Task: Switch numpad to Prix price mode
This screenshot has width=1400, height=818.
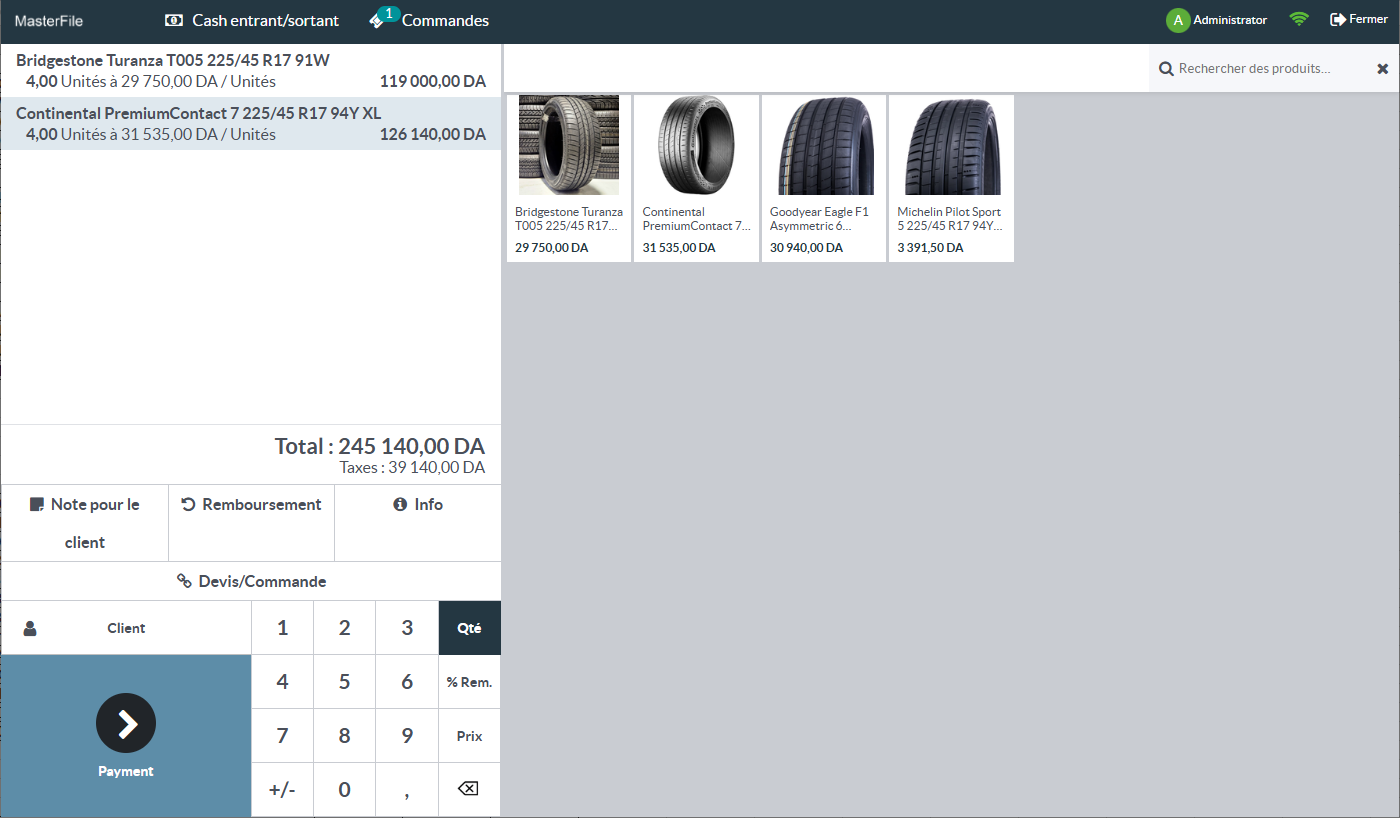Action: [x=469, y=736]
